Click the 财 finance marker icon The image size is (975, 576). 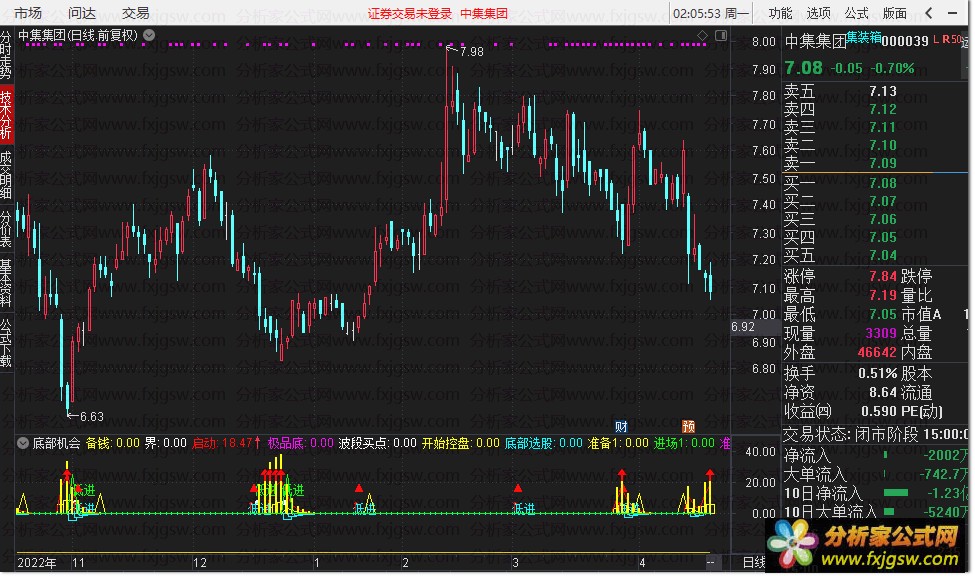coord(621,426)
